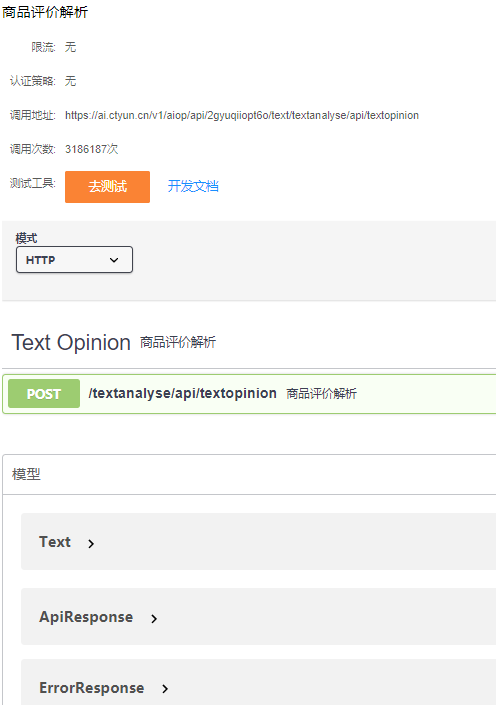Expand the /textanalyse/api/textopinion endpoint row
The height and width of the screenshot is (705, 496).
pos(250,393)
